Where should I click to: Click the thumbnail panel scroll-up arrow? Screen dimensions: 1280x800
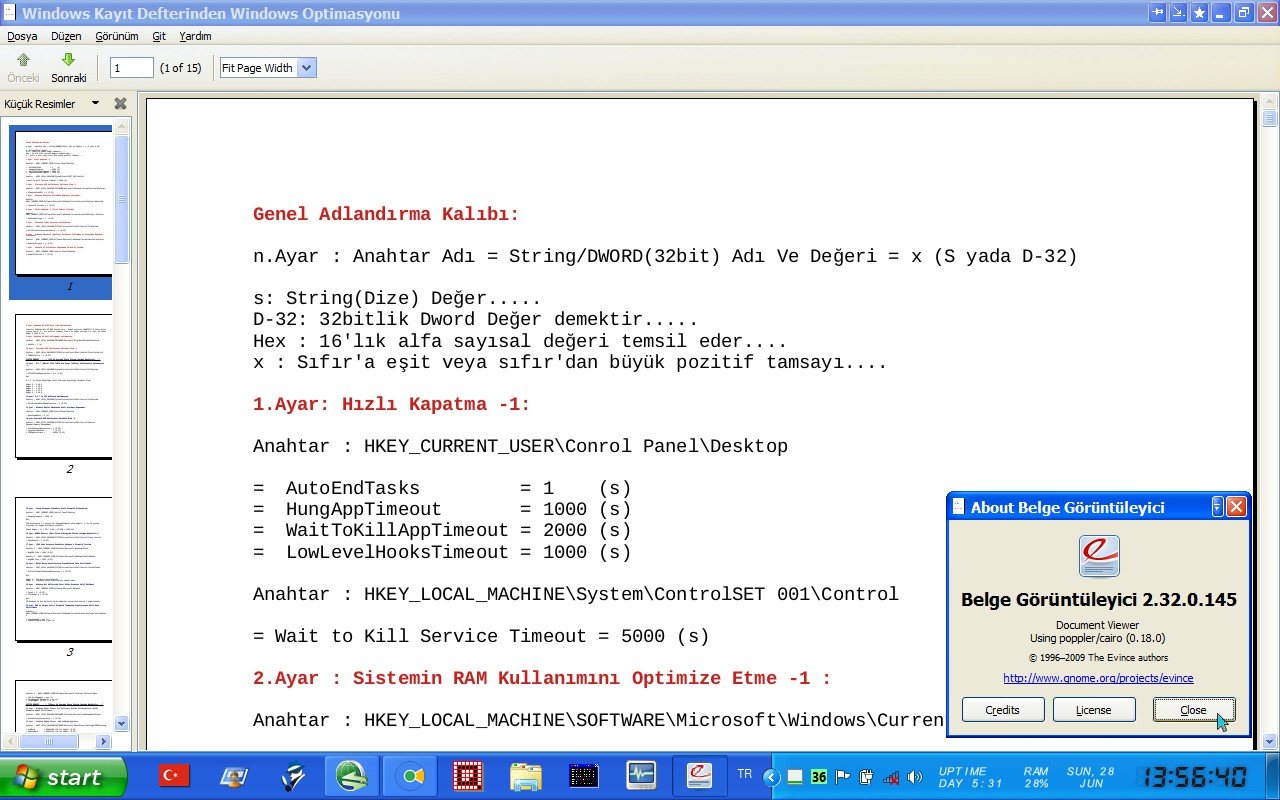coord(122,125)
